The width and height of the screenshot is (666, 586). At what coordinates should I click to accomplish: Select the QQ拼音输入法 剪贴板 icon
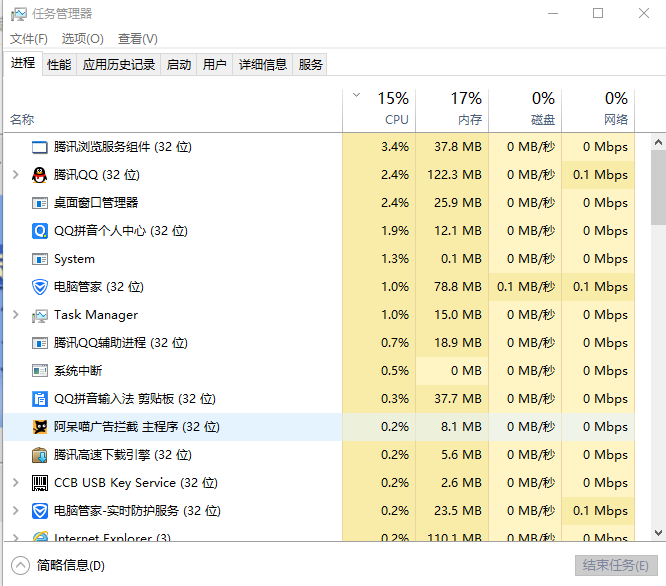[40, 399]
